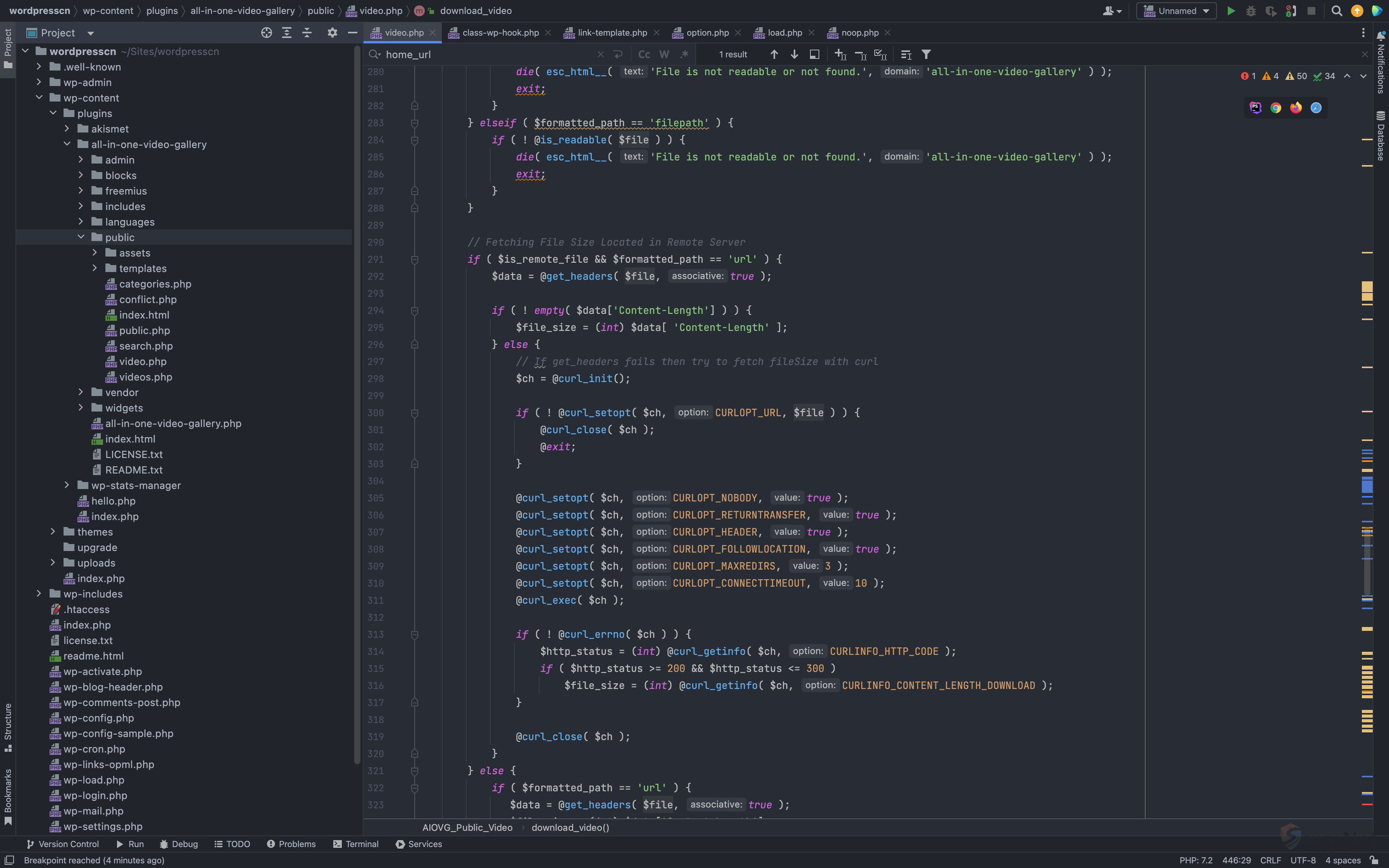Toggle Regex search option
The image size is (1389, 868).
[x=684, y=55]
